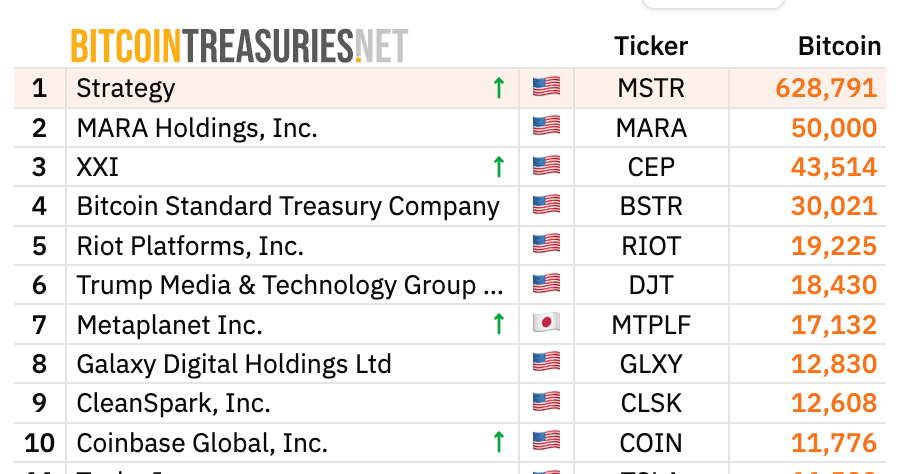Click the green arrow beside Coinbase Global
Image resolution: width=910 pixels, height=474 pixels.
[x=499, y=442]
